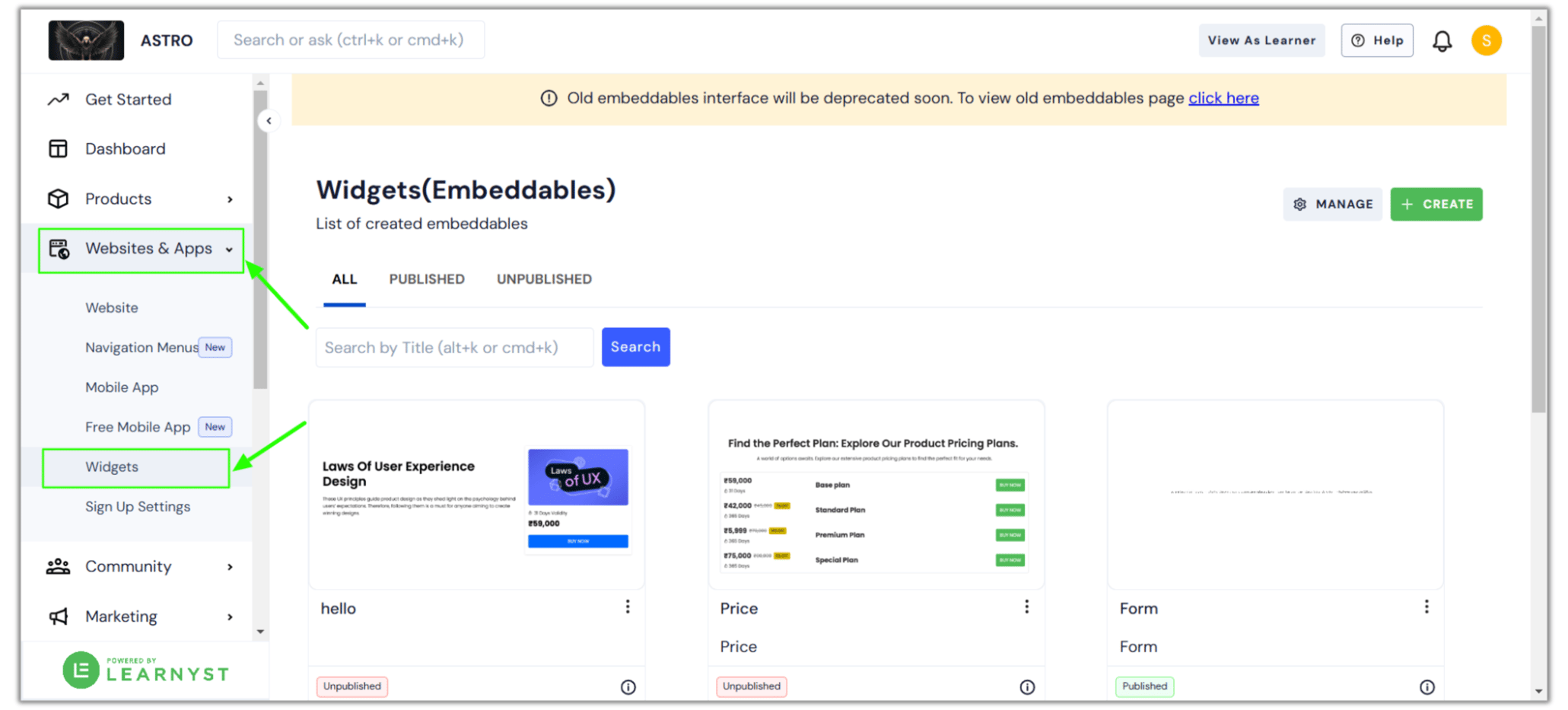Expand the Products submenu arrow

(230, 199)
